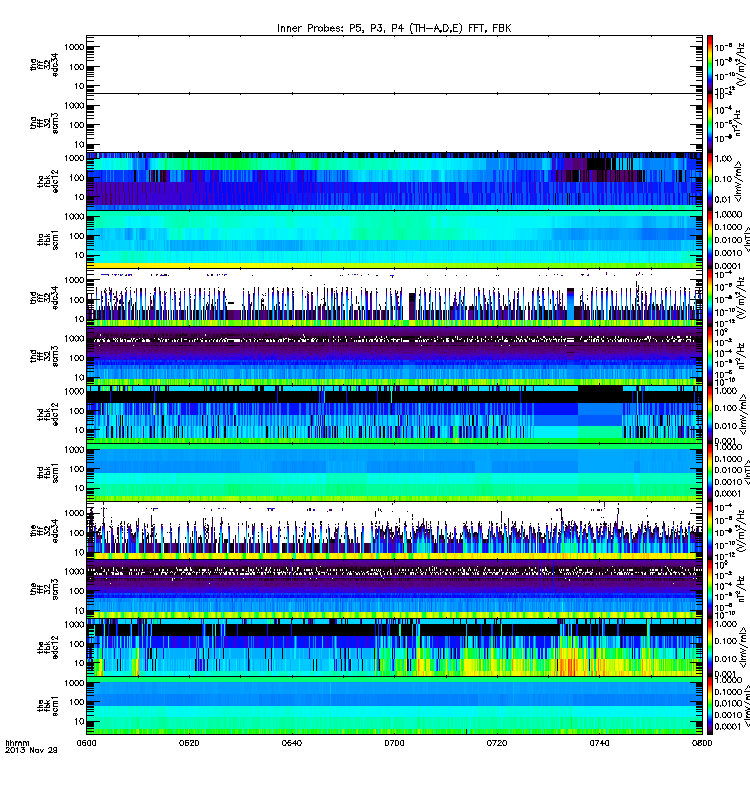Click the 0800 time axis label
This screenshot has height=800, width=750.
[702, 743]
